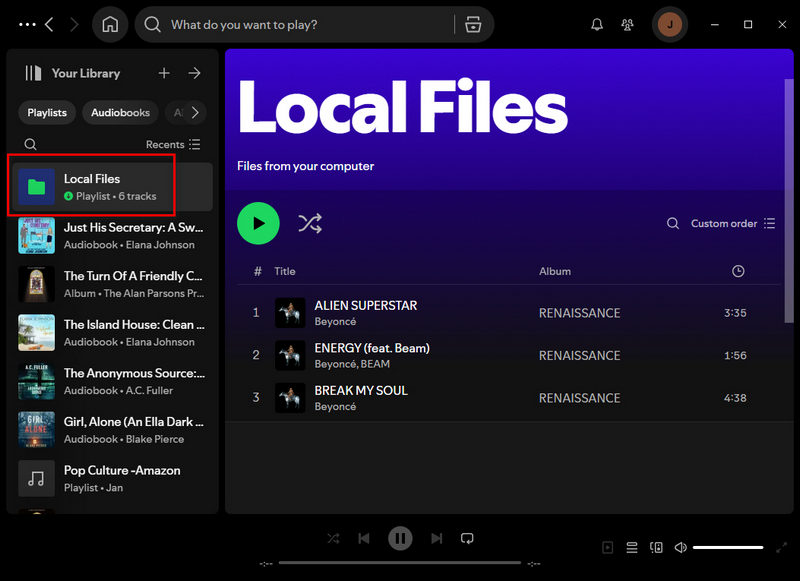
Task: Open notifications bell
Action: click(597, 24)
